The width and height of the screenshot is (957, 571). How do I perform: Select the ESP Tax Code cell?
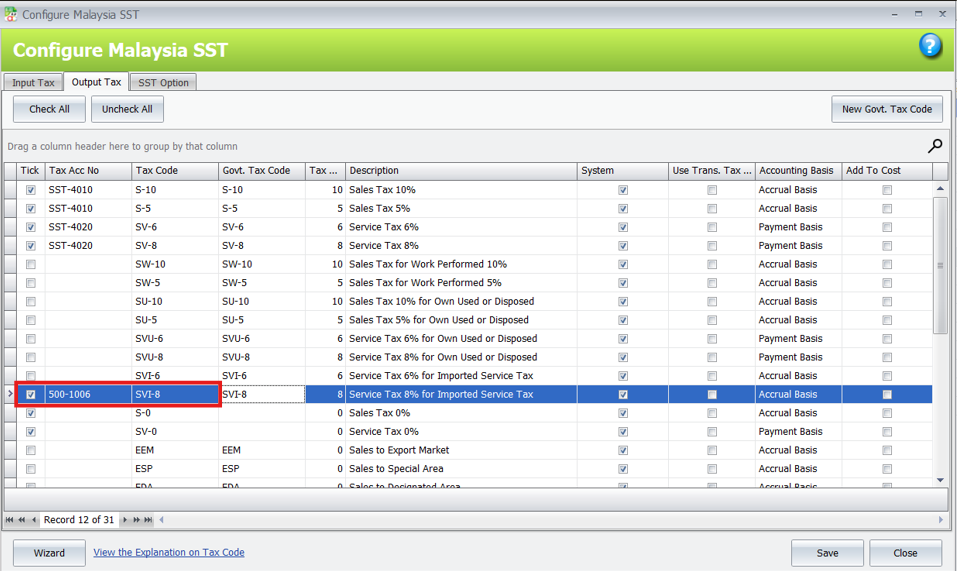(175, 469)
